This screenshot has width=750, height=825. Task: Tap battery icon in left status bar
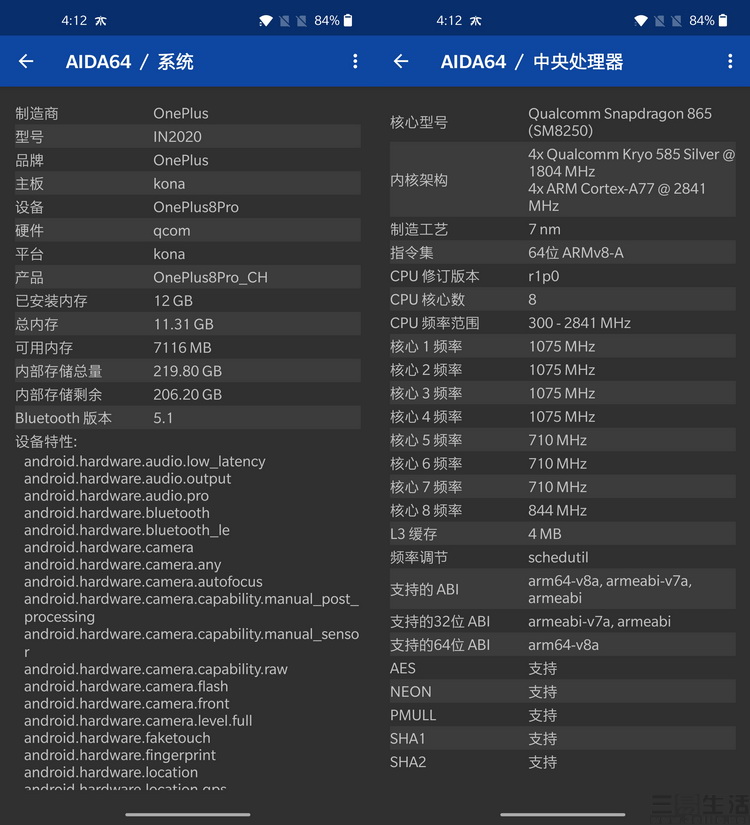[348, 21]
